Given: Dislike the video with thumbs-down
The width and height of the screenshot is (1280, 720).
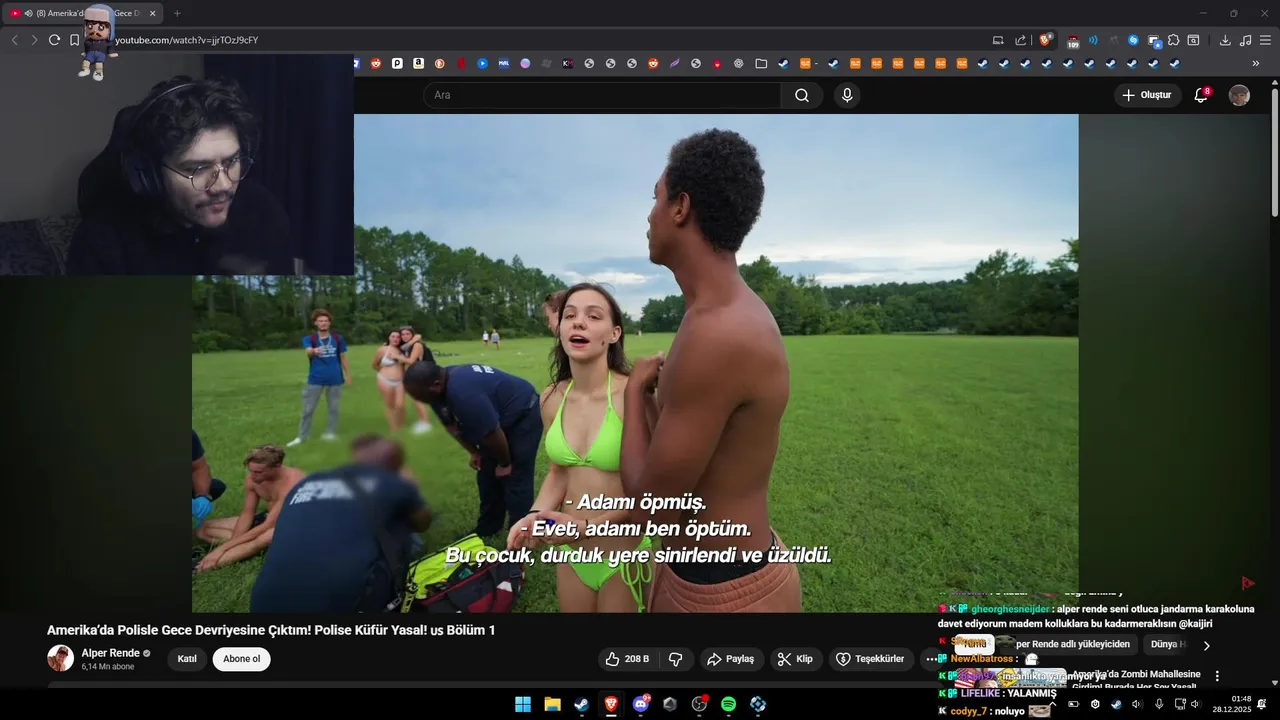Looking at the screenshot, I should pyautogui.click(x=675, y=659).
